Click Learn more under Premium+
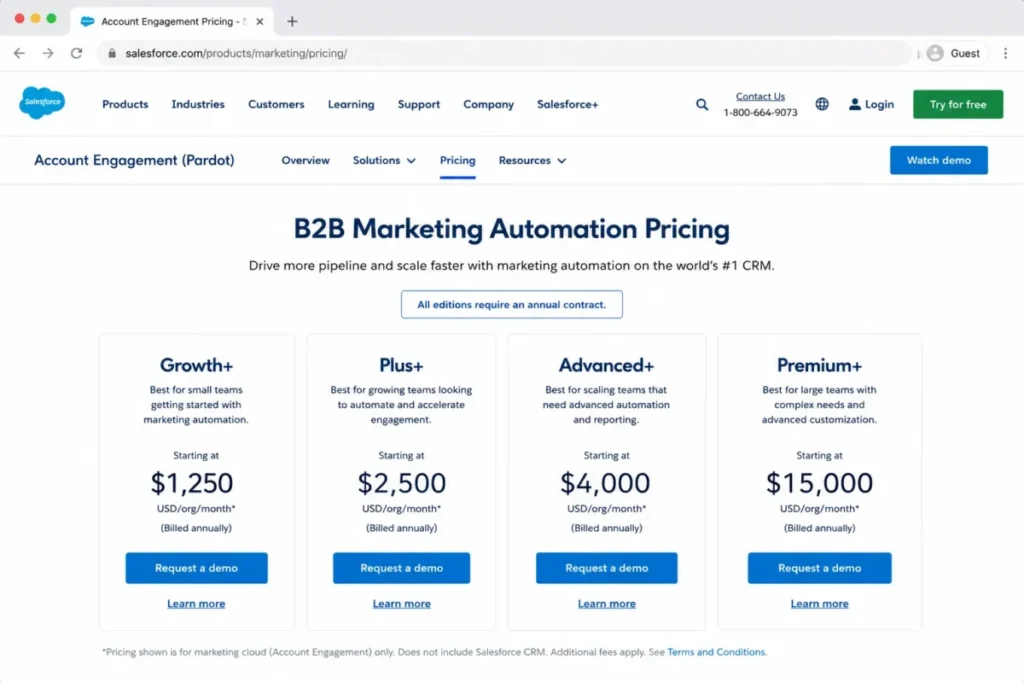Screen dimensions: 1024x683 [x=820, y=604]
